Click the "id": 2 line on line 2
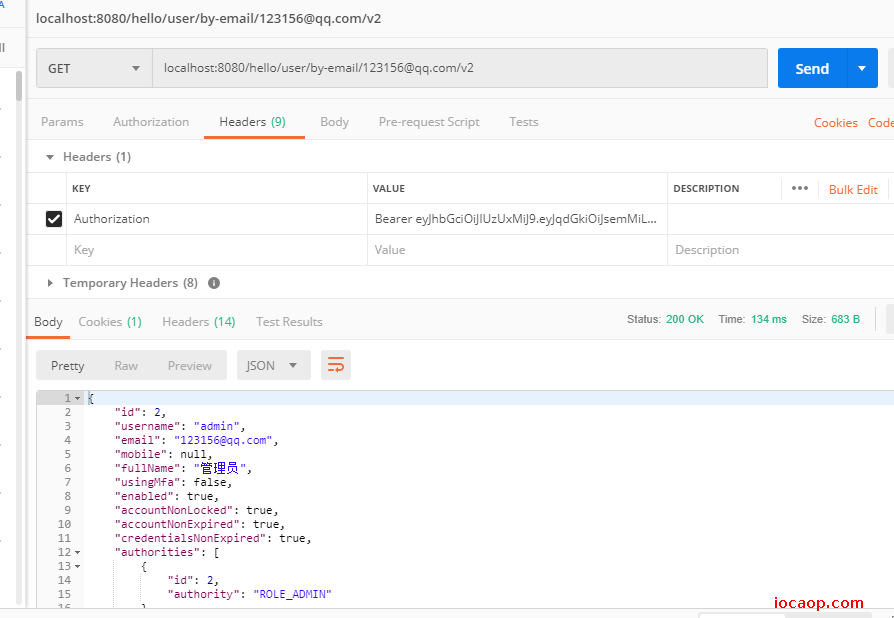 [140, 412]
